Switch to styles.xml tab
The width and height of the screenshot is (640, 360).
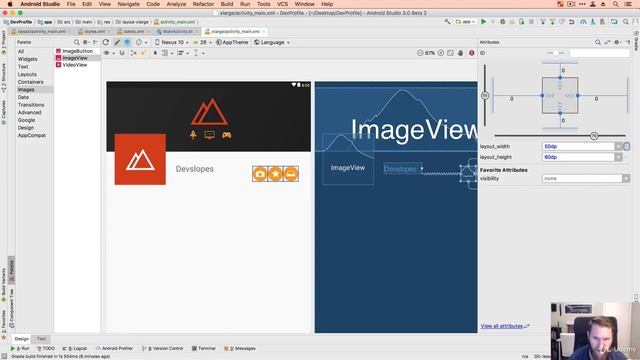click(94, 31)
